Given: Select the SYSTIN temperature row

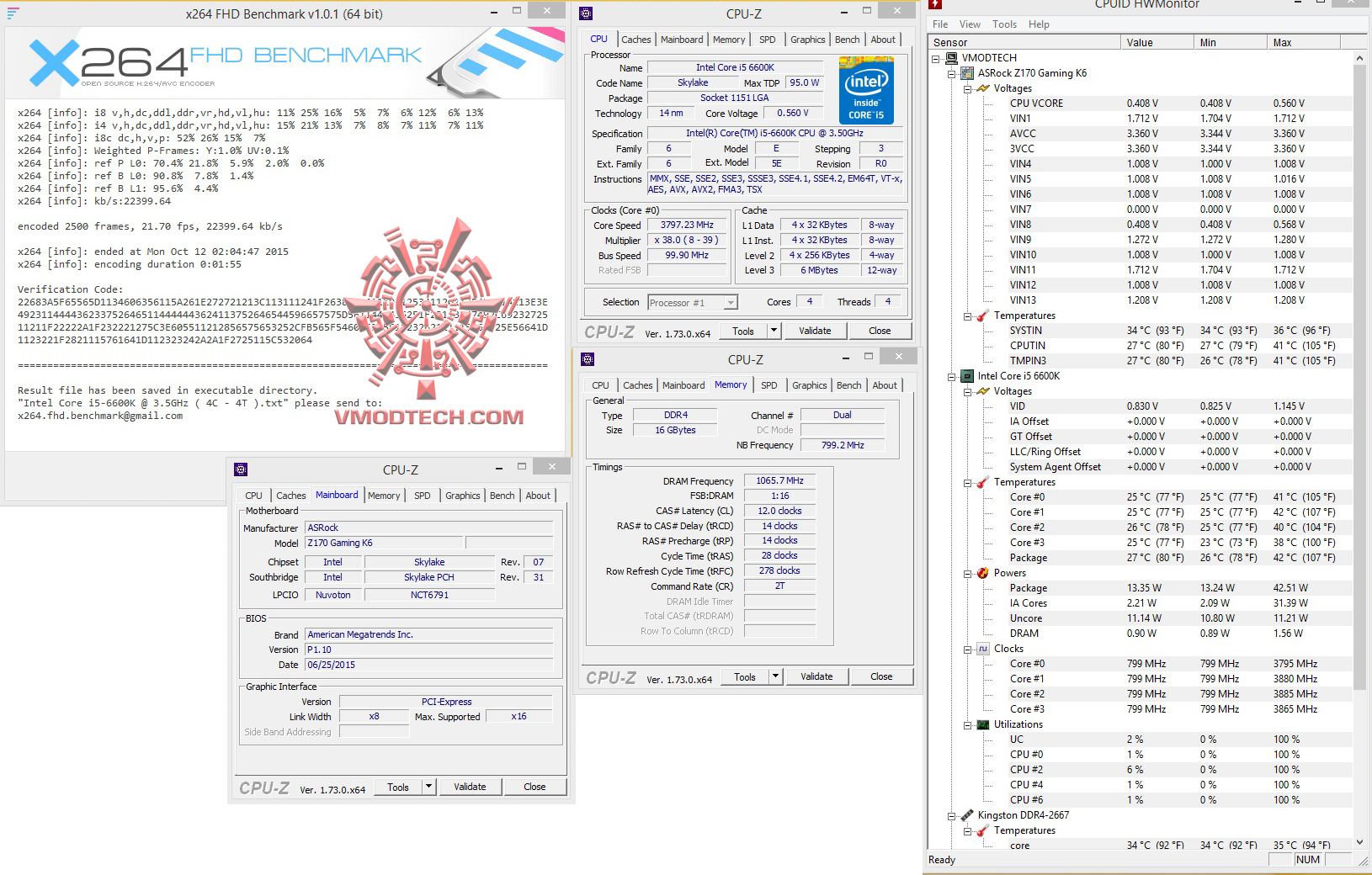Looking at the screenshot, I should pyautogui.click(x=1178, y=331).
